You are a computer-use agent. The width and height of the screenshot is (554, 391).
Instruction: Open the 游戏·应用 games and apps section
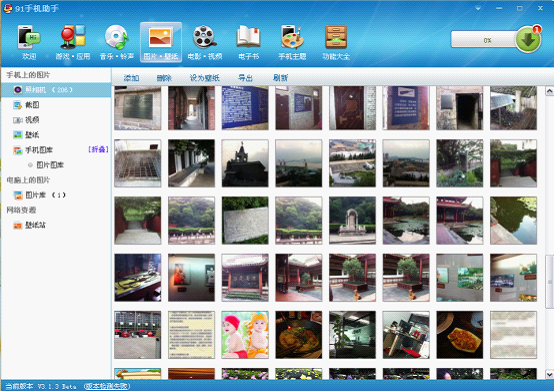pos(73,42)
